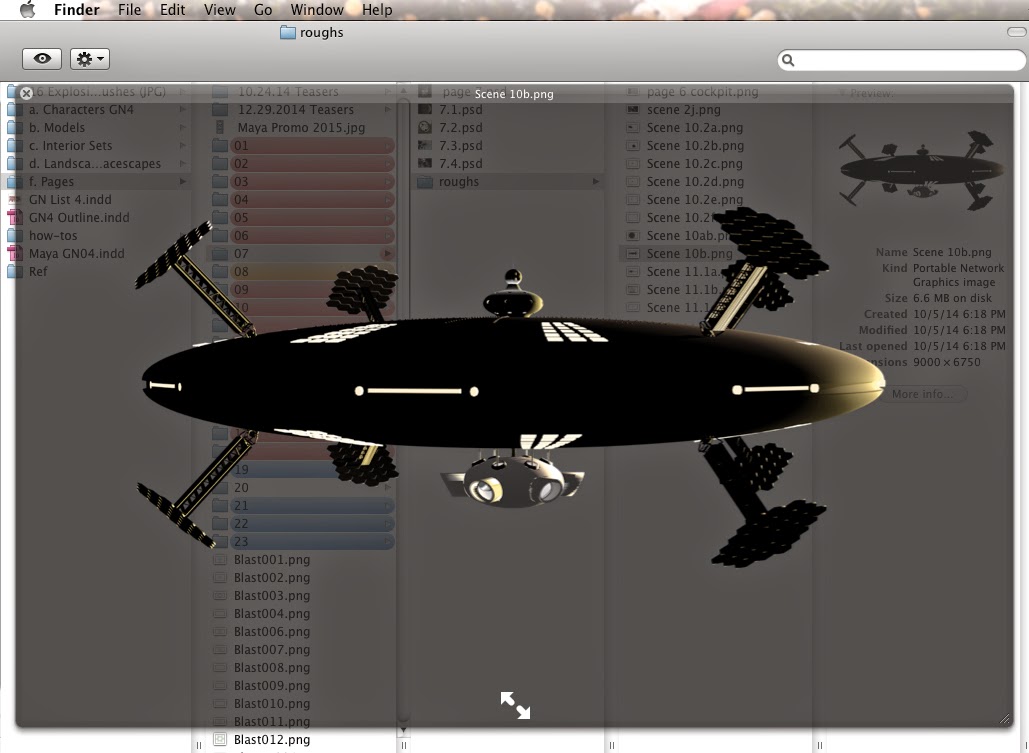Open the Window menu
This screenshot has width=1029, height=753.
317,10
